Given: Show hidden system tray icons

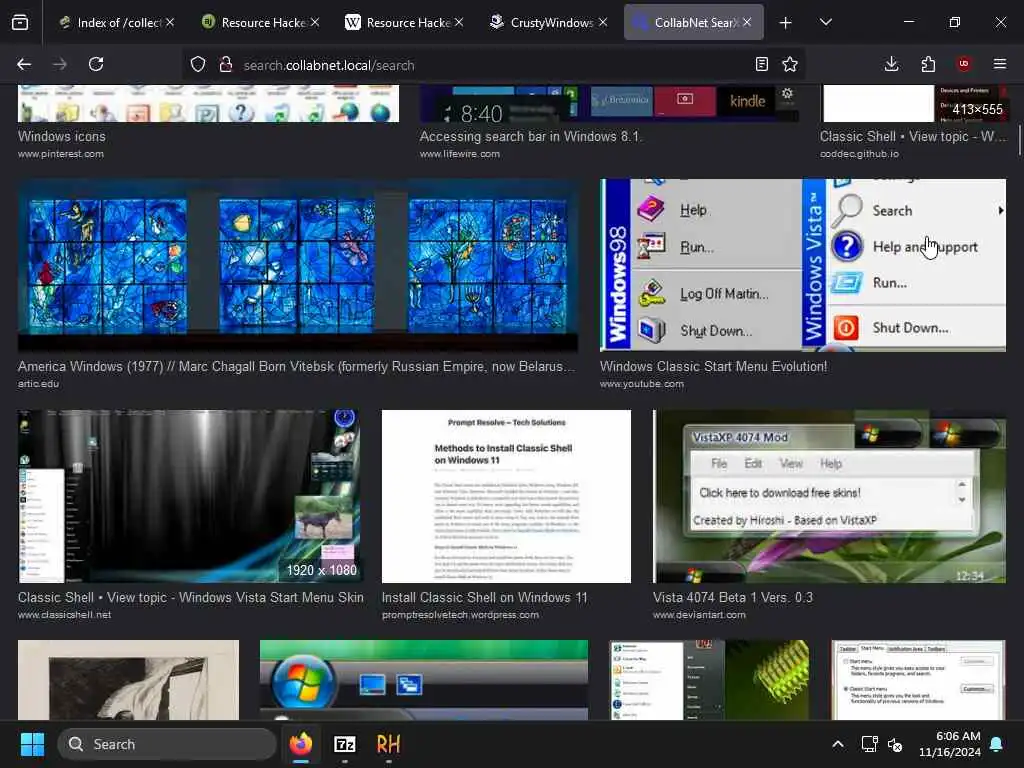Looking at the screenshot, I should (x=838, y=744).
